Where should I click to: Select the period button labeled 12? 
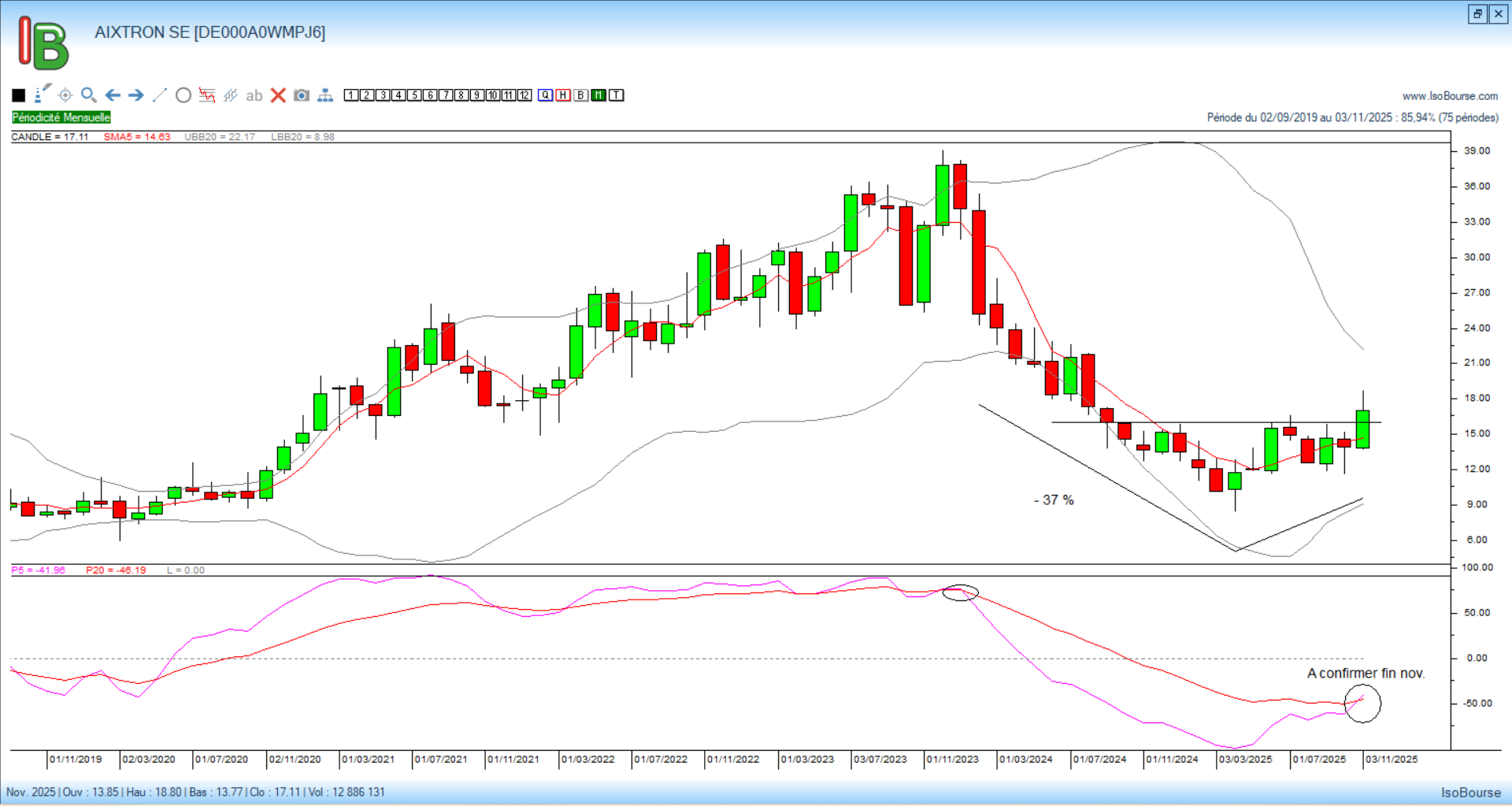(524, 95)
